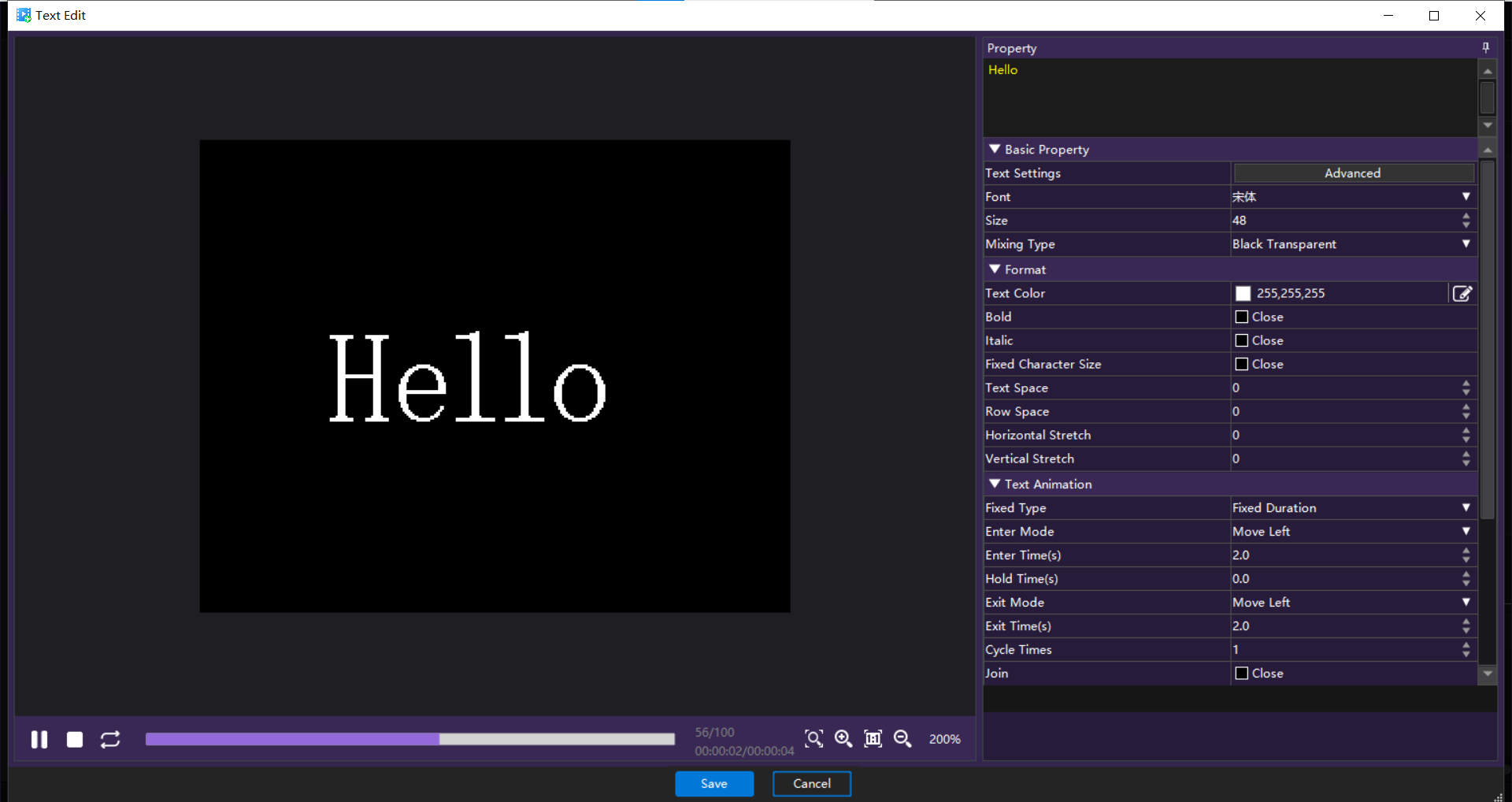Adjust the Vertical Stretch stepper
The width and height of the screenshot is (1512, 802).
click(x=1466, y=459)
